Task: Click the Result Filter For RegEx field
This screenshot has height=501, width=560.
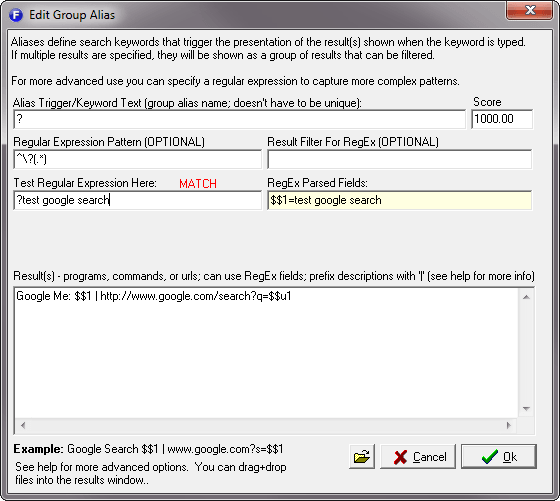Action: [400, 159]
